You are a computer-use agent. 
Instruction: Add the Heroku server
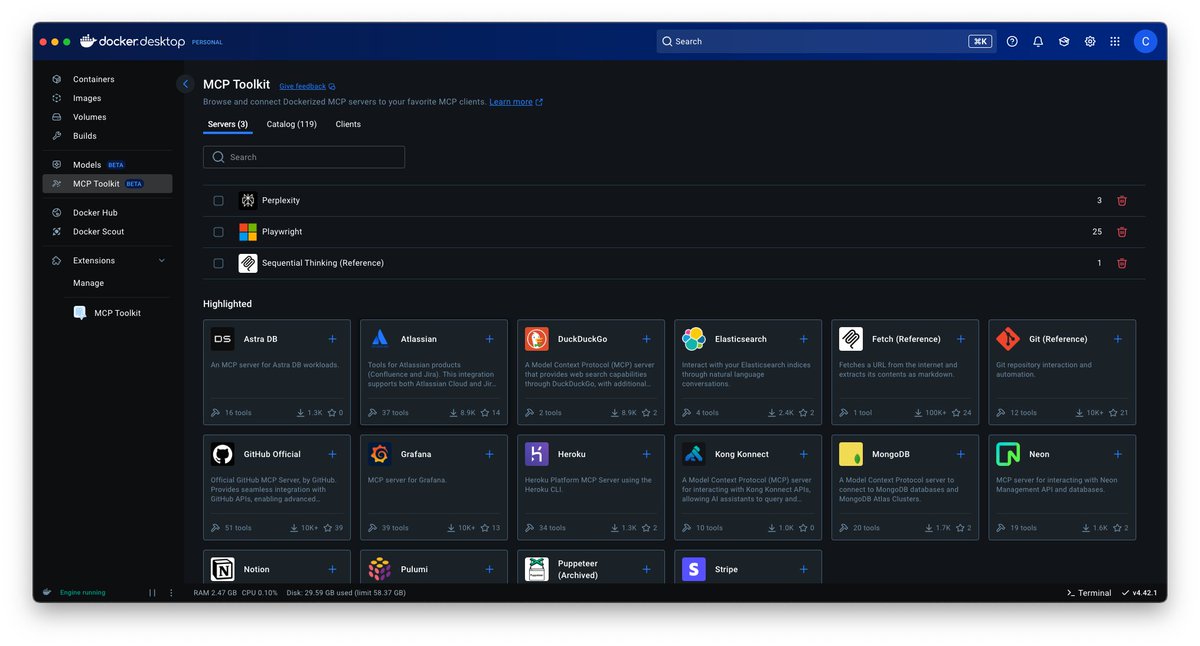647,454
